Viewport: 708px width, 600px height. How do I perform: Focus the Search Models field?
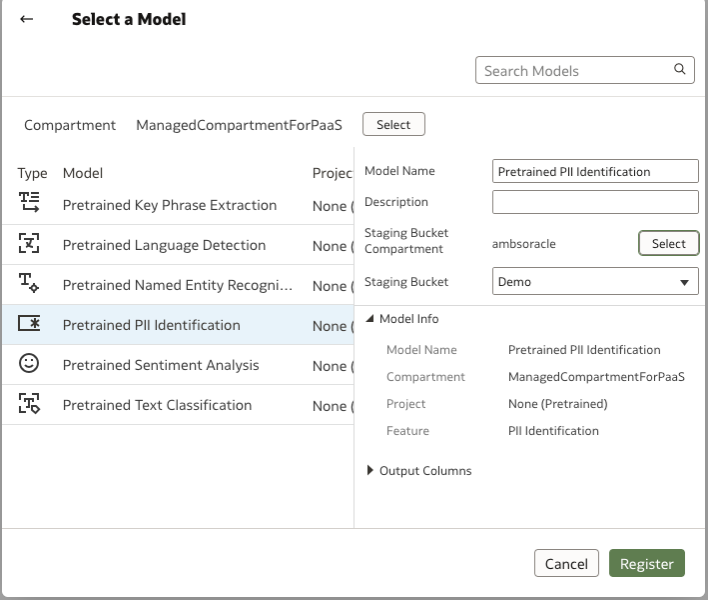coord(574,70)
